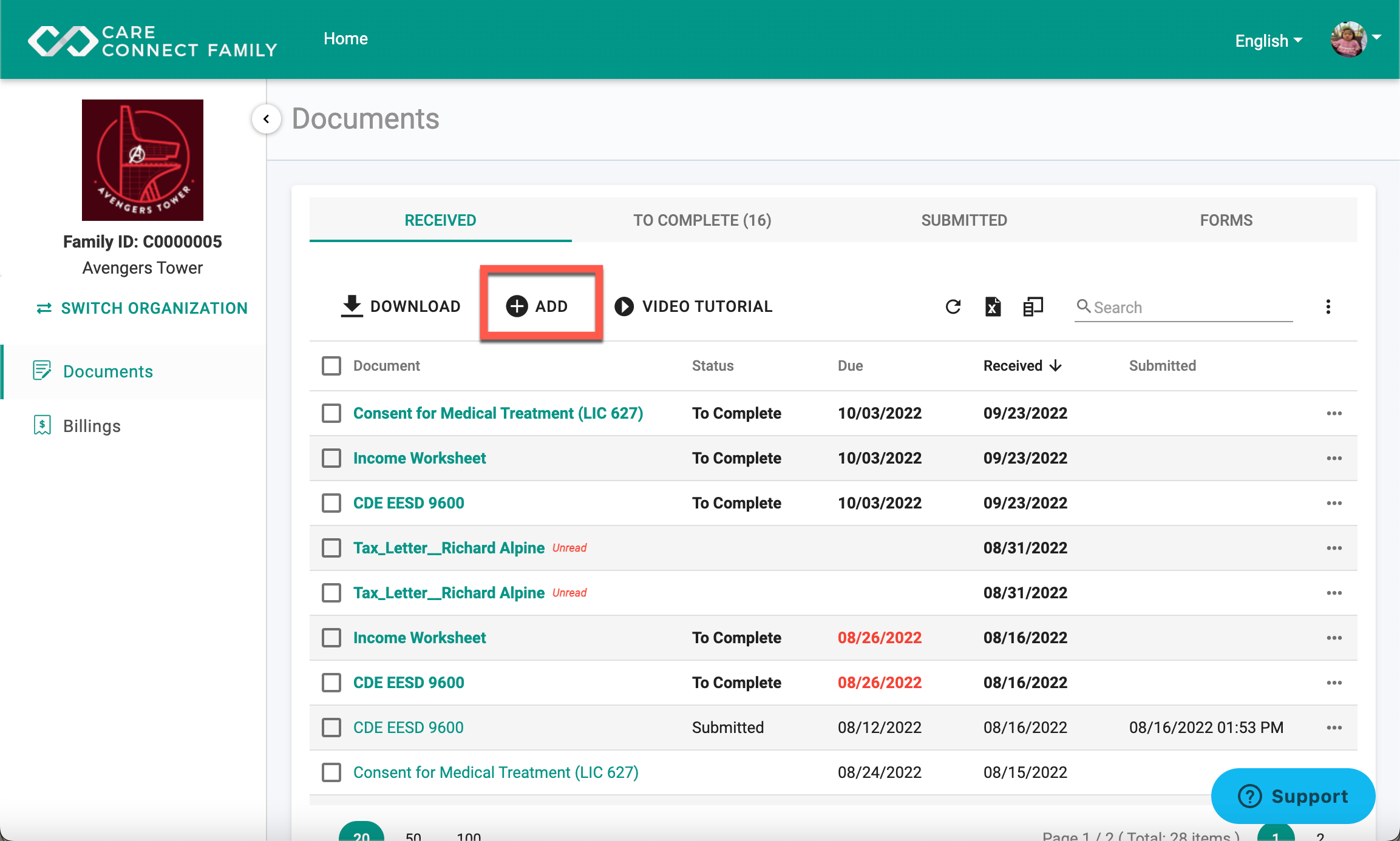Viewport: 1400px width, 841px height.
Task: Open the vertical three-dot toolbar menu
Action: (1328, 307)
